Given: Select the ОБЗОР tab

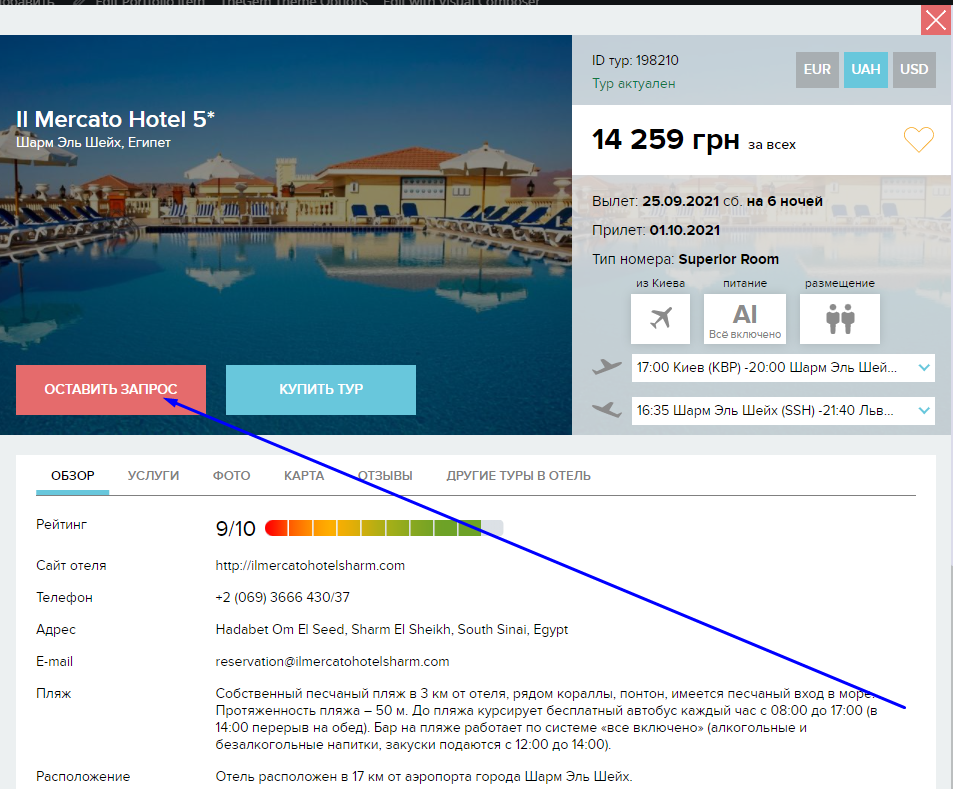Looking at the screenshot, I should pyautogui.click(x=72, y=475).
